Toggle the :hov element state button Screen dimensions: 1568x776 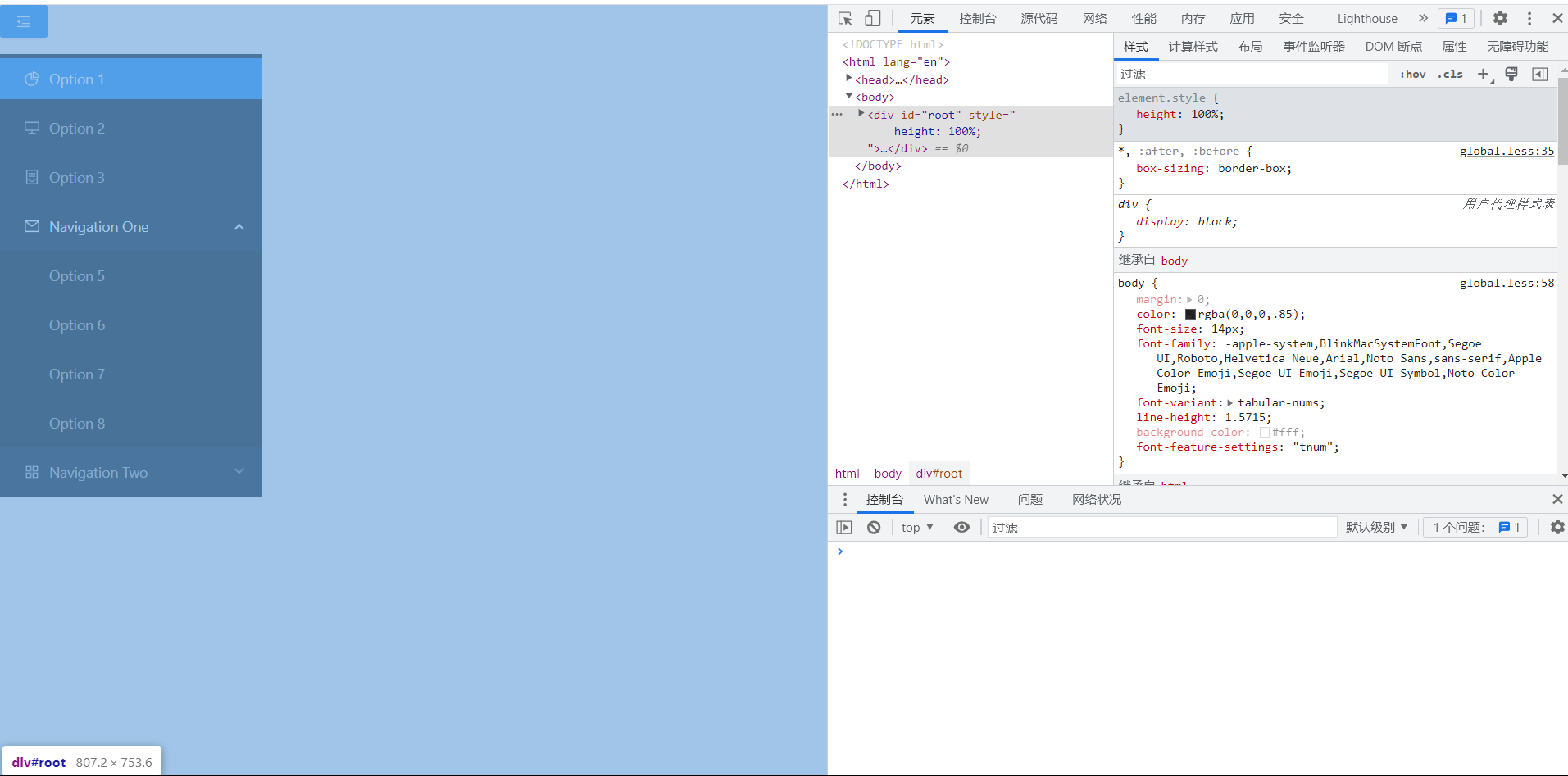coord(1413,74)
